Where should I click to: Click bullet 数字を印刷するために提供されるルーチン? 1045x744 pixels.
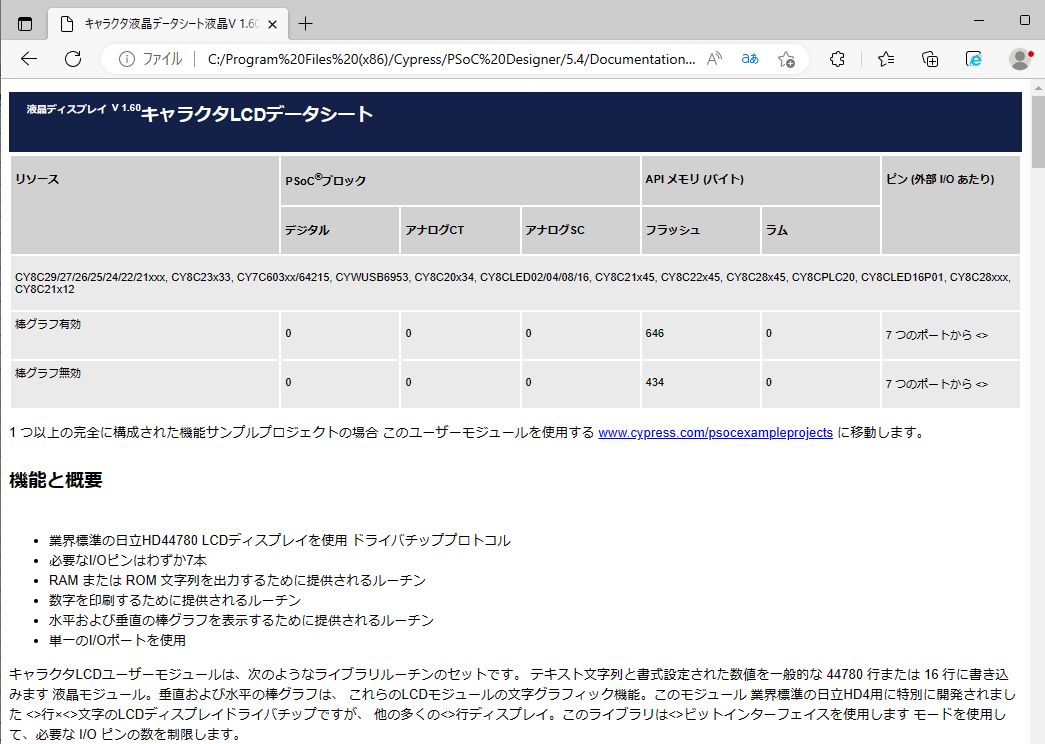coord(175,601)
